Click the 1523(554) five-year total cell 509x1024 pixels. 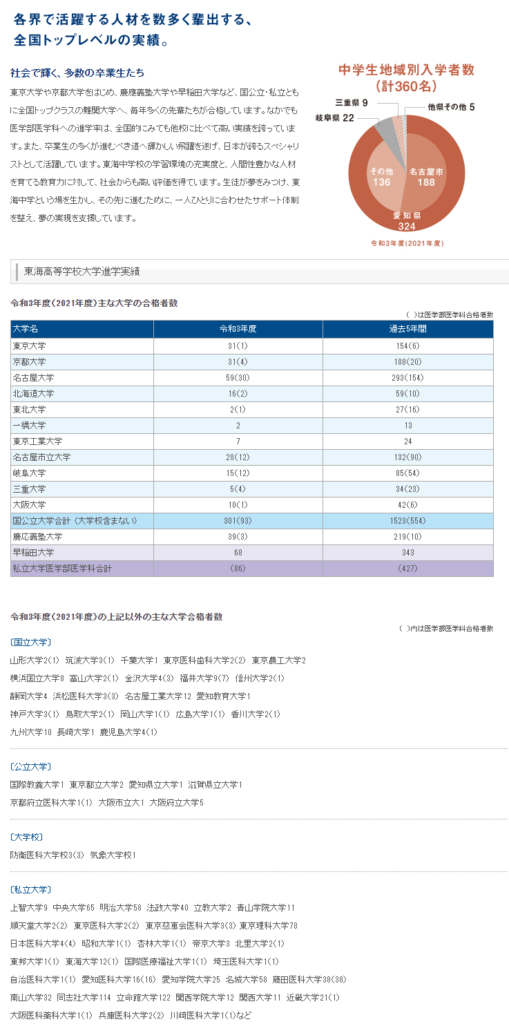(x=408, y=520)
